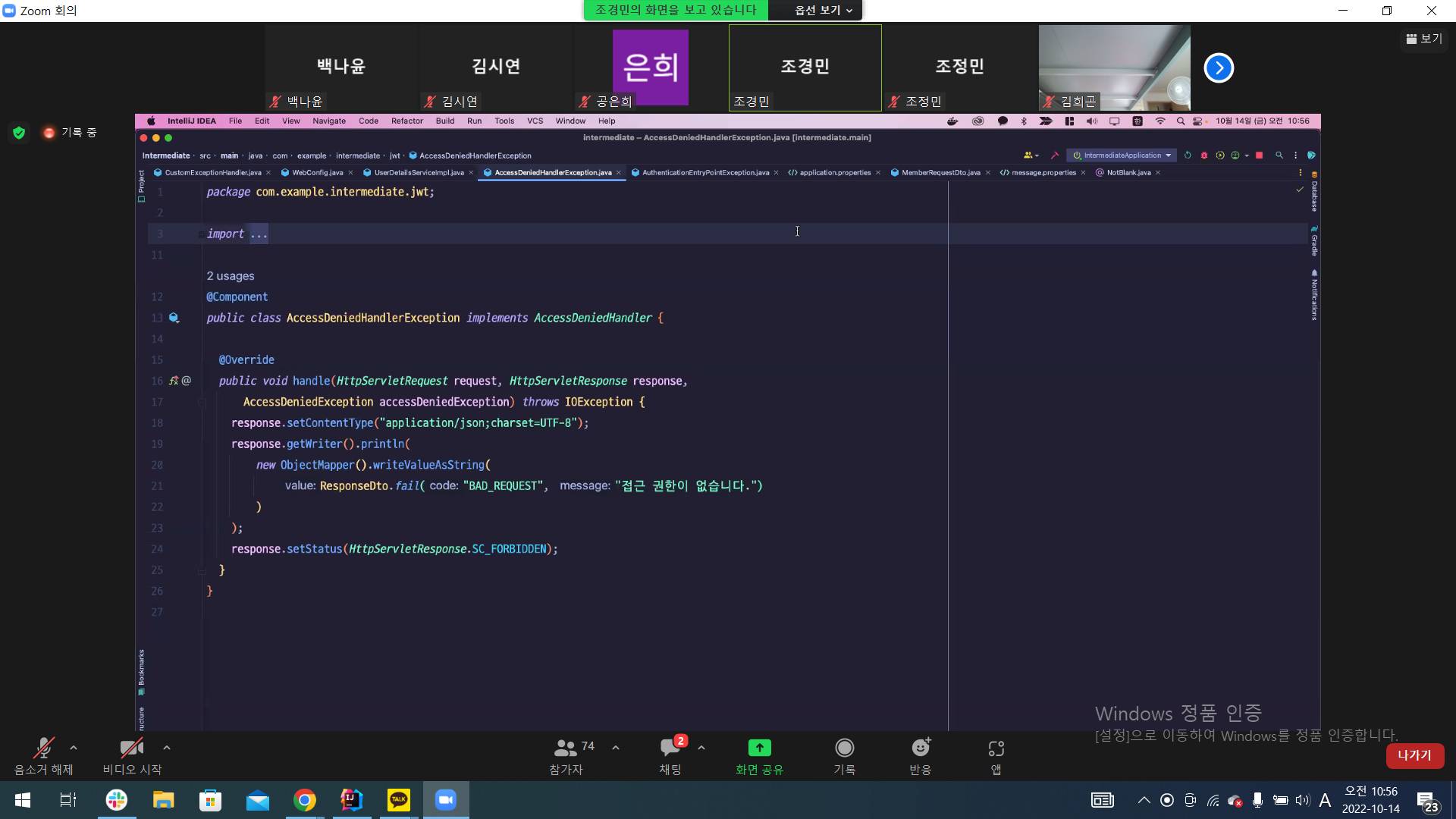Open participants list icon

click(566, 748)
